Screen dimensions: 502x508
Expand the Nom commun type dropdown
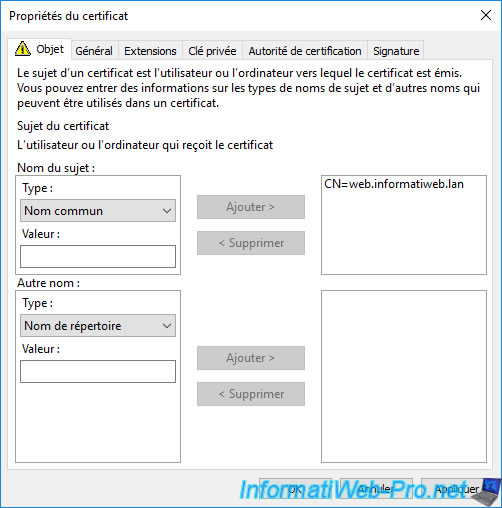click(98, 211)
